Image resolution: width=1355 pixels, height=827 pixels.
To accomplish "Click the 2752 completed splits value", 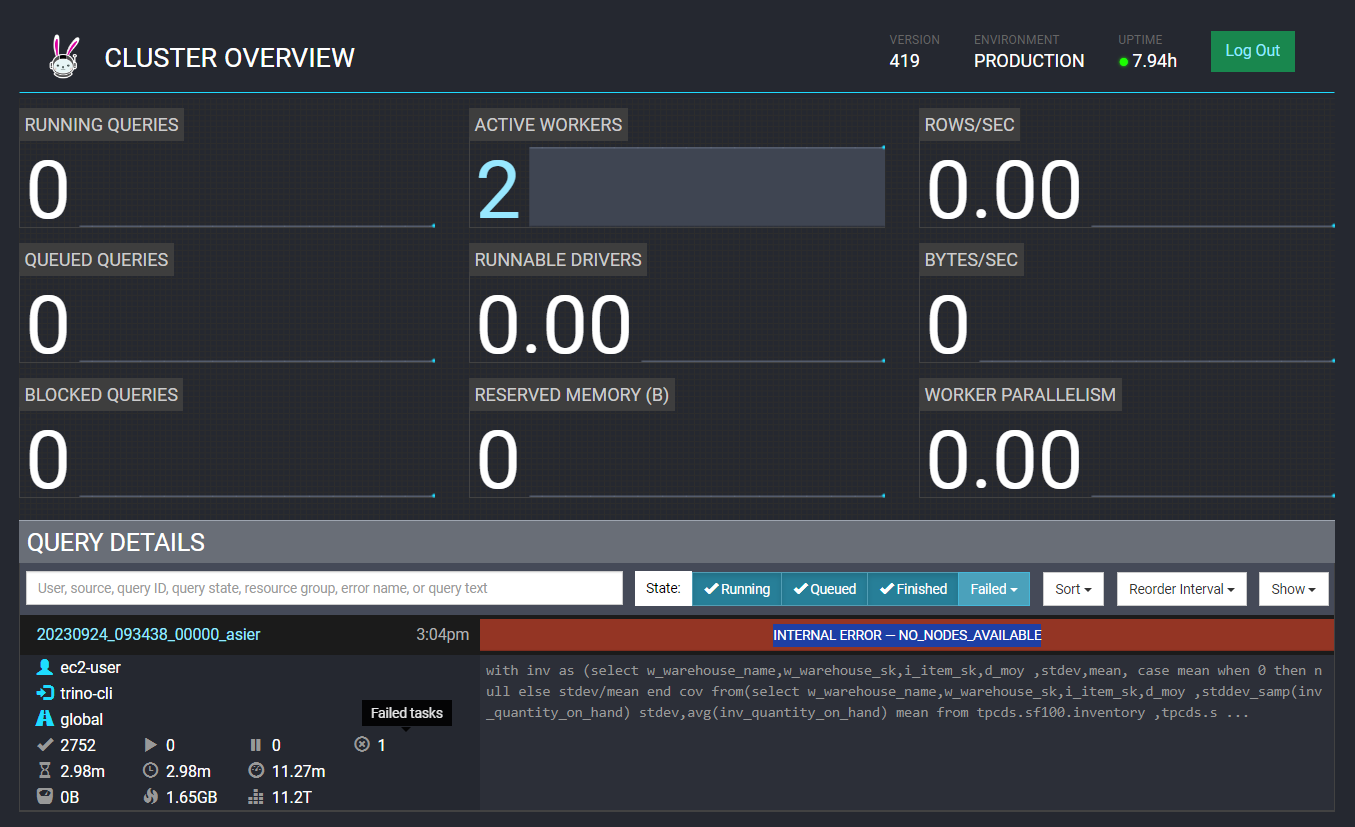I will 78,745.
